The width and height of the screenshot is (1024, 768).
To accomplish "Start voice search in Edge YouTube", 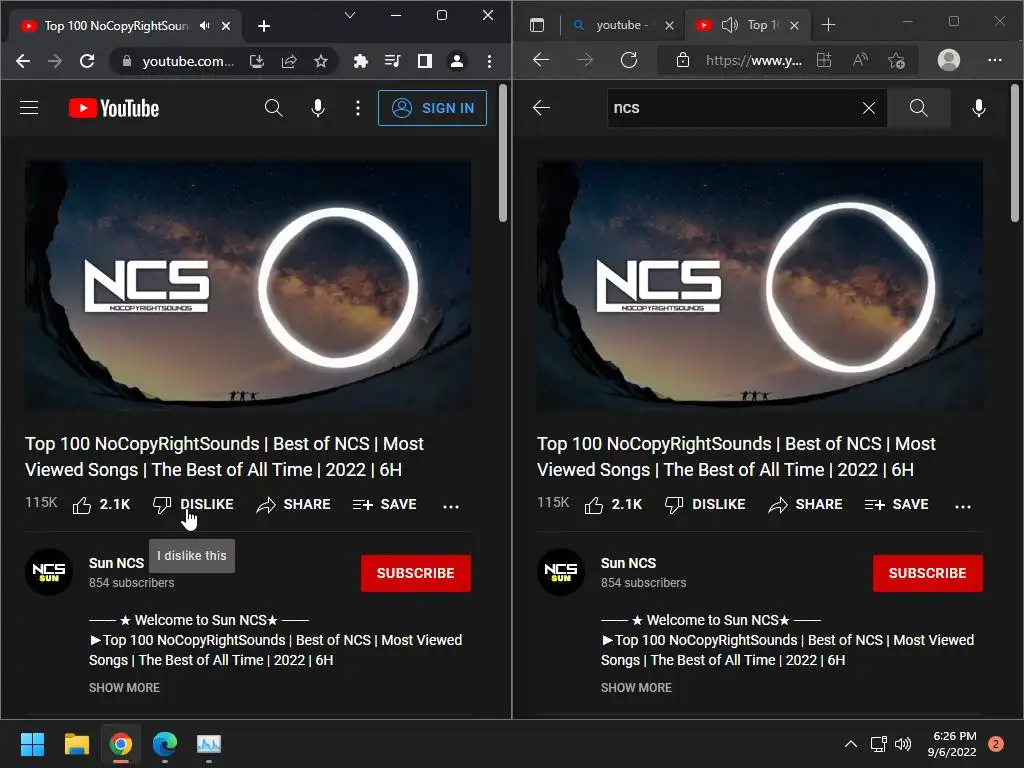I will [x=978, y=108].
